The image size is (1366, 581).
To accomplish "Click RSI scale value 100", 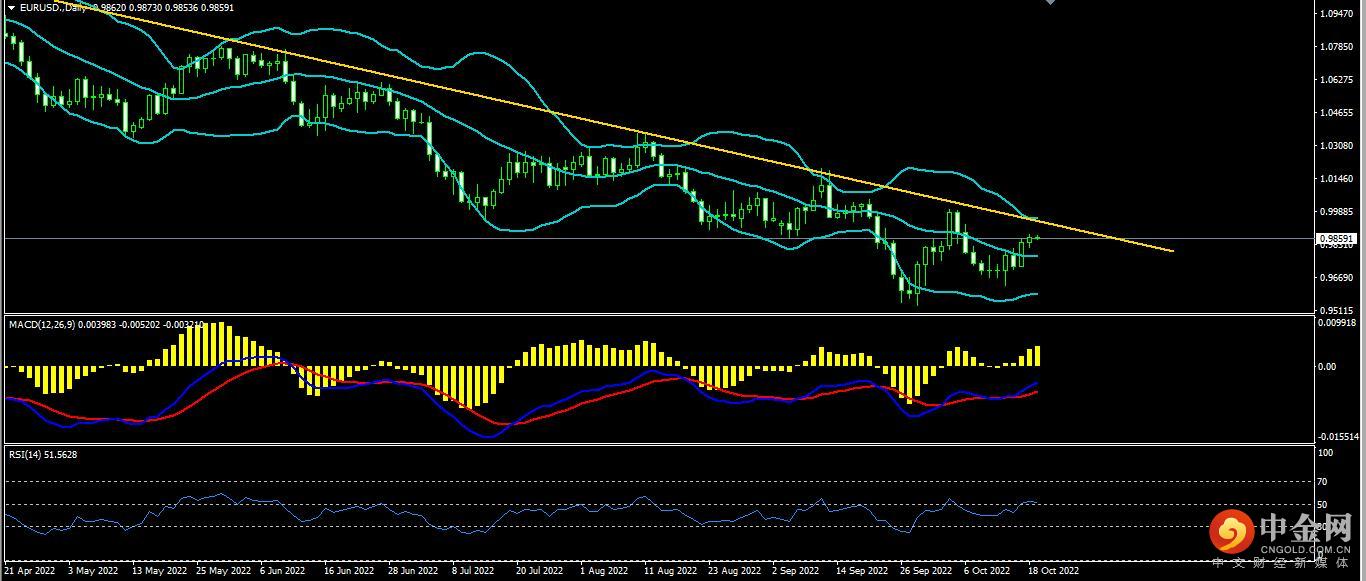I will (1326, 453).
